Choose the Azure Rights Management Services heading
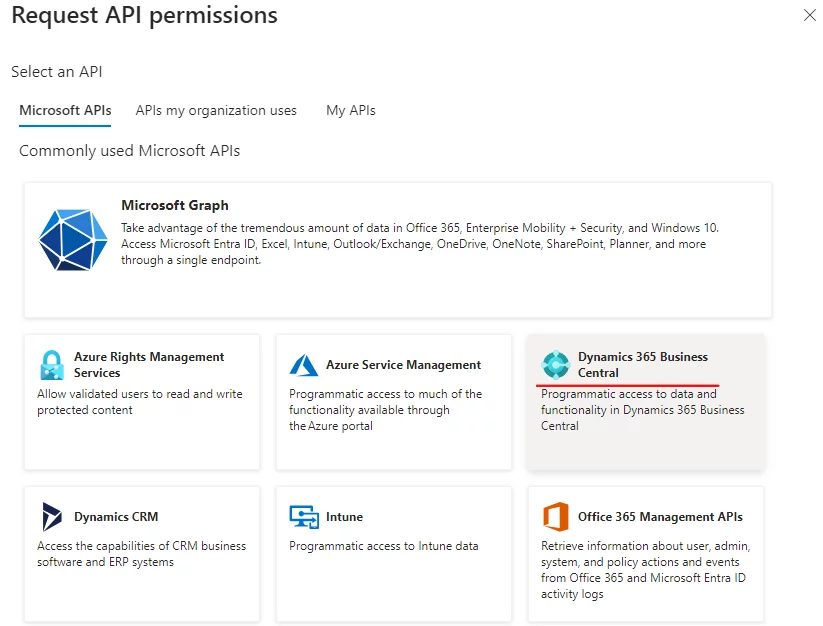The height and width of the screenshot is (626, 823). [149, 364]
